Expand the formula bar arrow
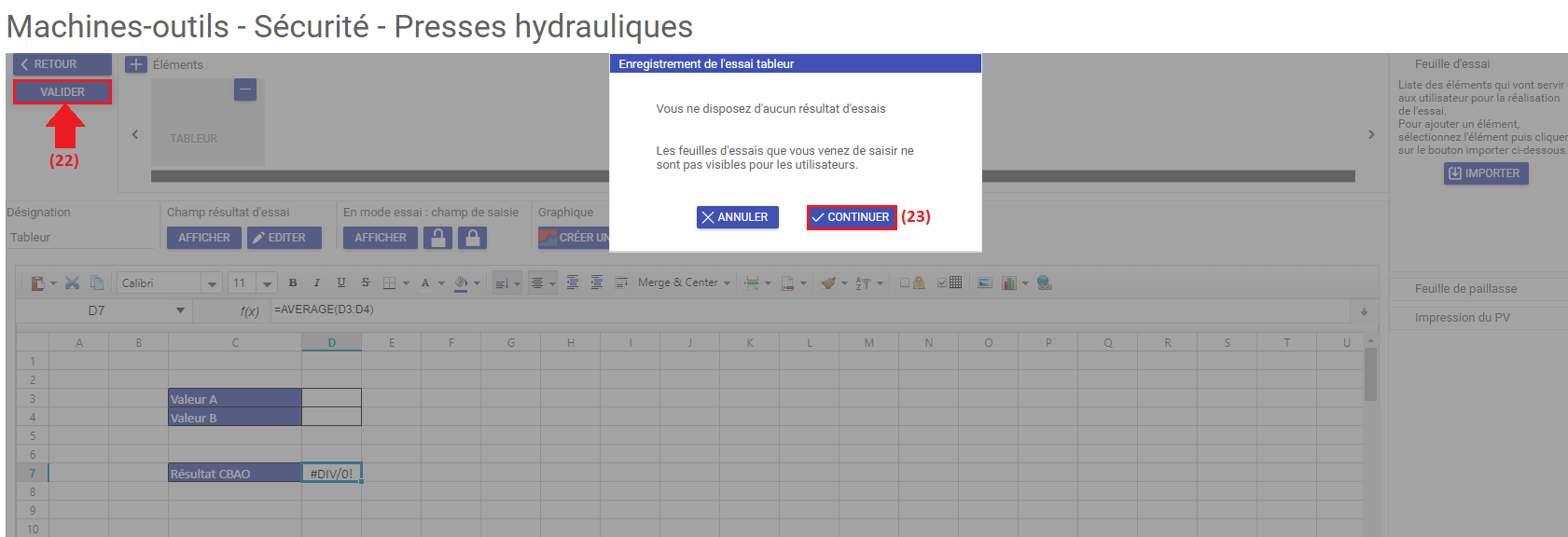The width and height of the screenshot is (1568, 537). 1364,311
